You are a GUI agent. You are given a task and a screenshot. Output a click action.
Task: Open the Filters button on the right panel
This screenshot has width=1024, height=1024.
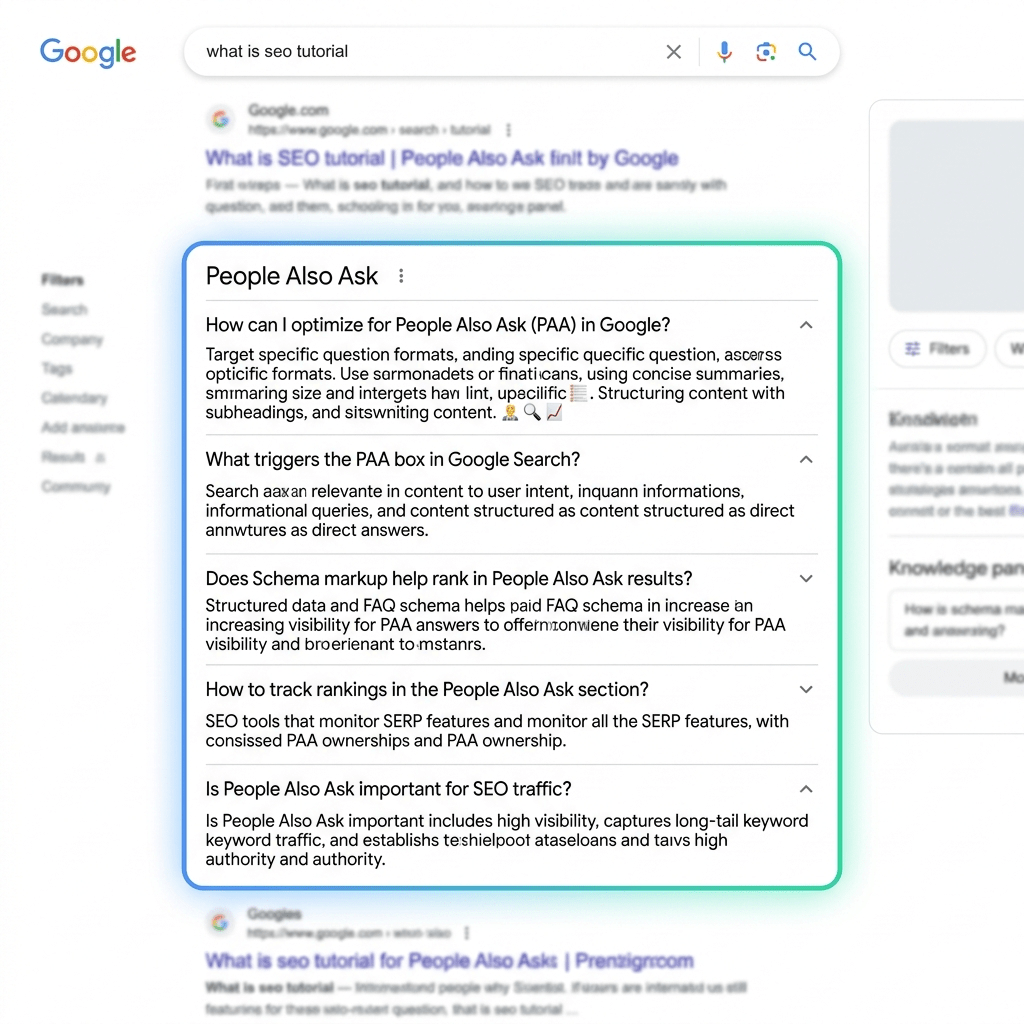[936, 349]
